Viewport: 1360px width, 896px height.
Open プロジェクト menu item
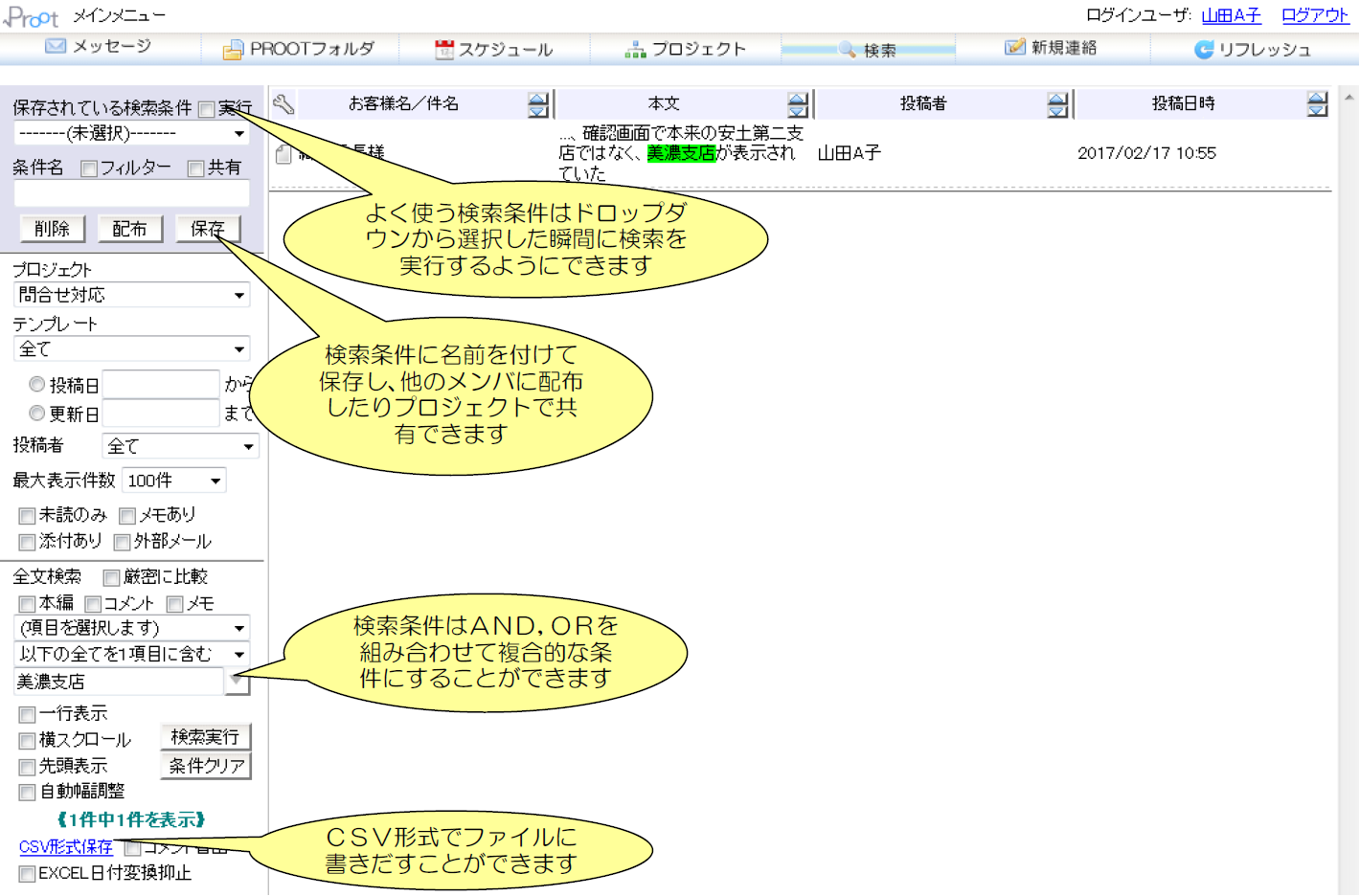coord(686,49)
